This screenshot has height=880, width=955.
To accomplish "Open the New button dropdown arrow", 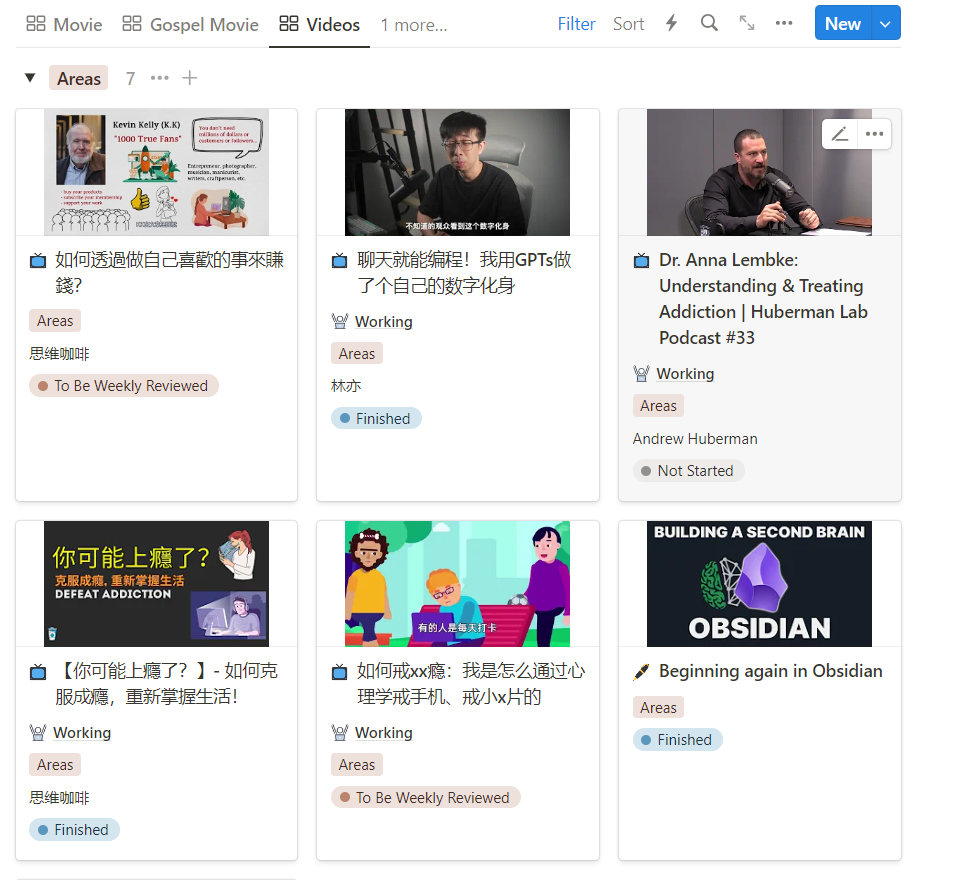I will [885, 23].
